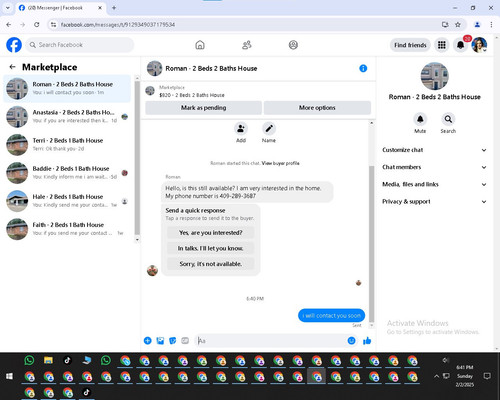The width and height of the screenshot is (500, 400).
Task: Click the browser address bar URL
Action: click(118, 25)
